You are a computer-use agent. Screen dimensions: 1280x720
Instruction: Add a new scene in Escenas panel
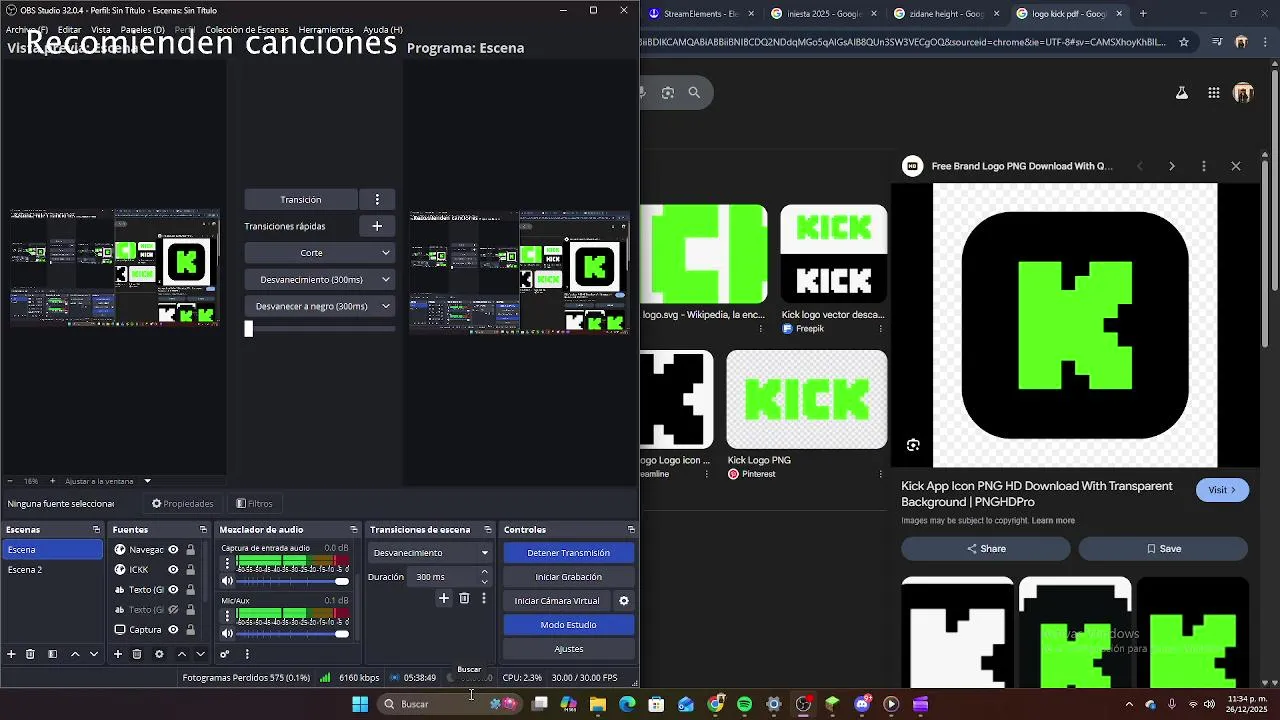pyautogui.click(x=11, y=654)
